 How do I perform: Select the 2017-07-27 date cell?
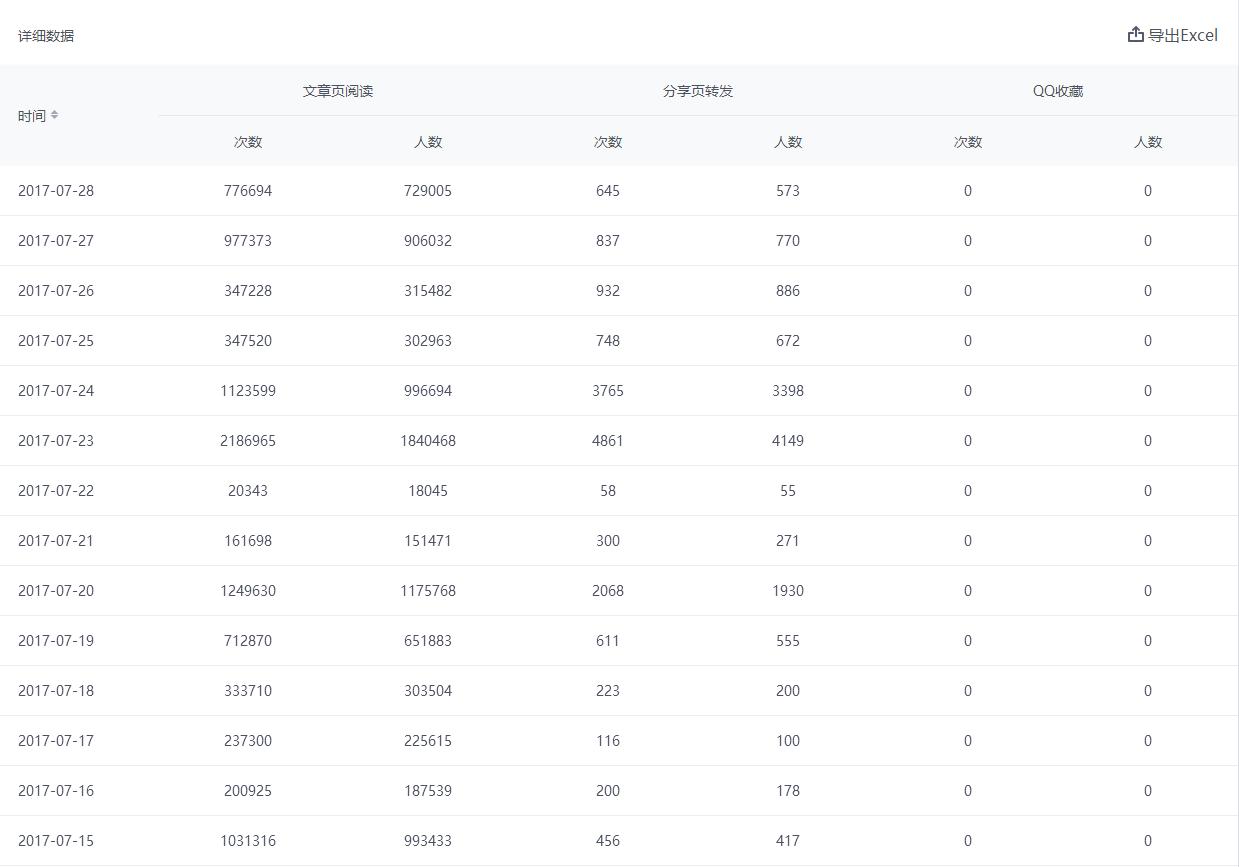click(x=56, y=241)
